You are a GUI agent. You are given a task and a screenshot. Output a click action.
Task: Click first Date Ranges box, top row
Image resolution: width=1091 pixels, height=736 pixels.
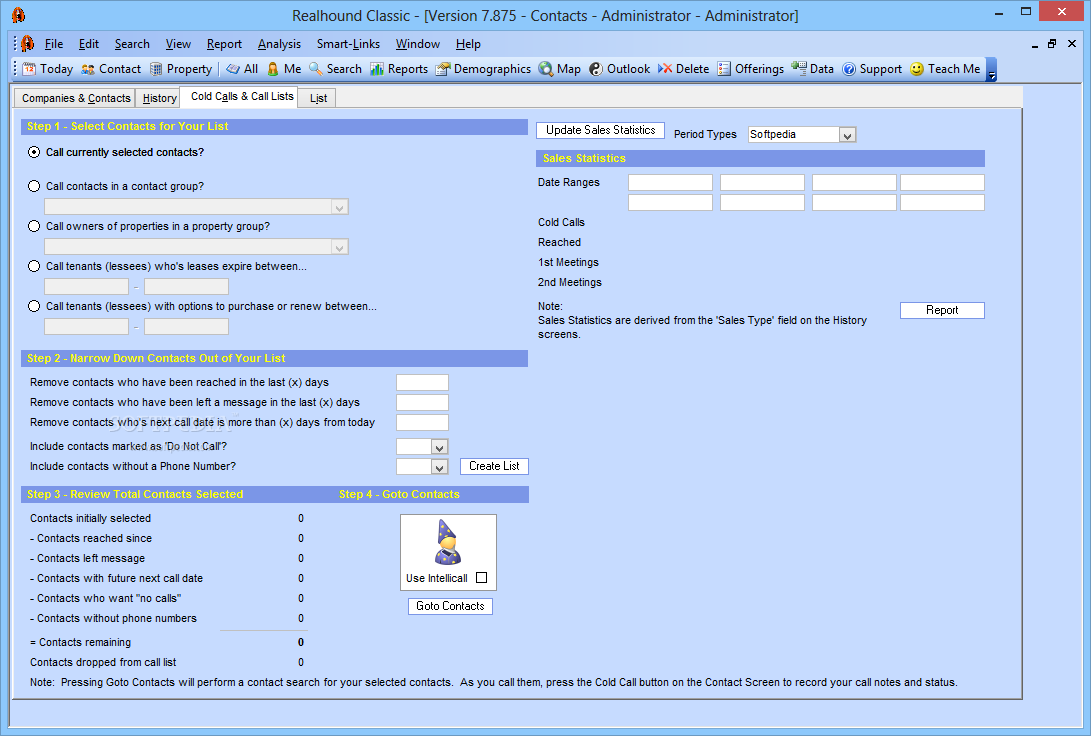pos(671,183)
